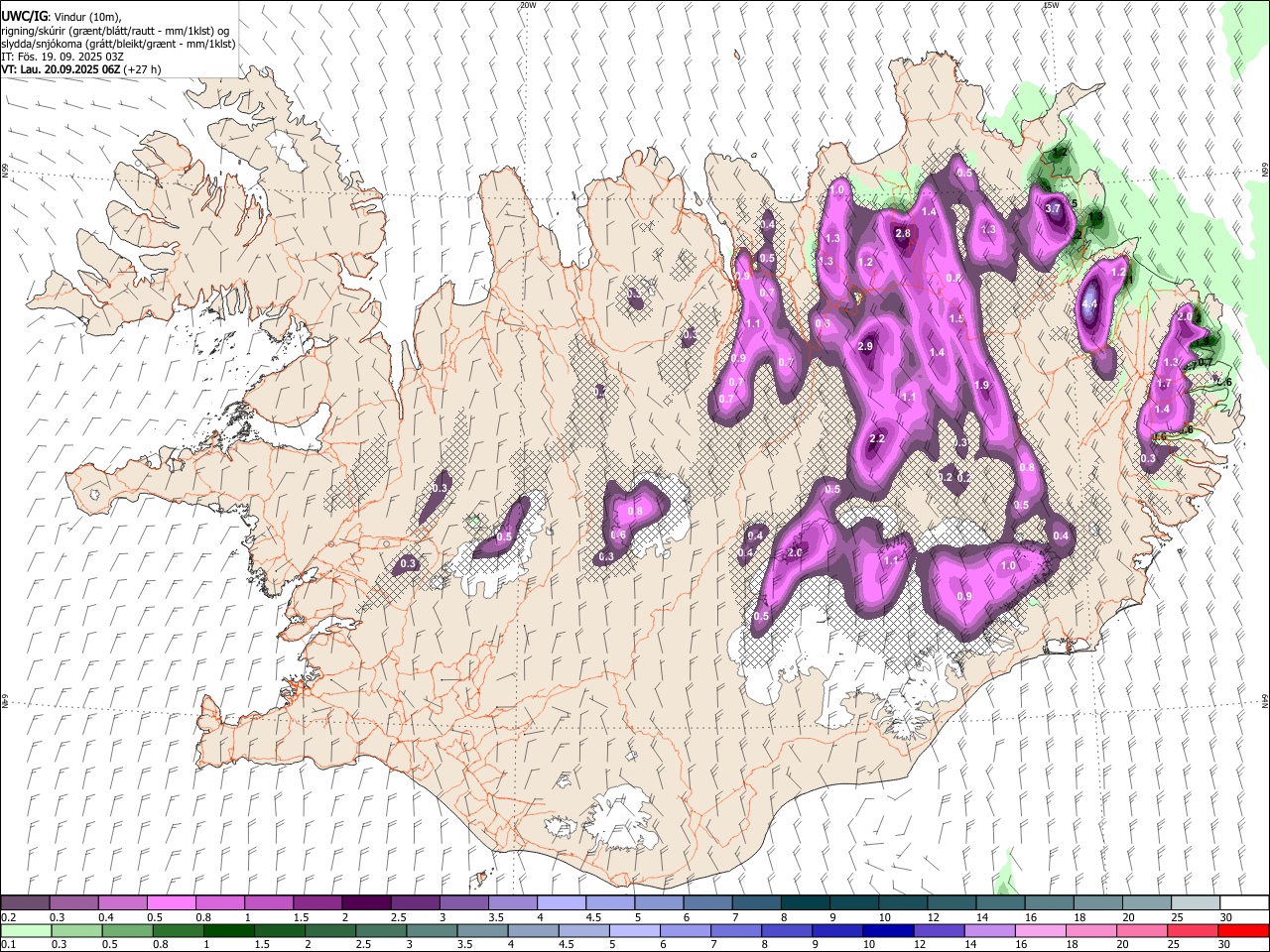The image size is (1270, 952).
Task: Click the '0.2' label on the upper scale
Action: [x=9, y=917]
